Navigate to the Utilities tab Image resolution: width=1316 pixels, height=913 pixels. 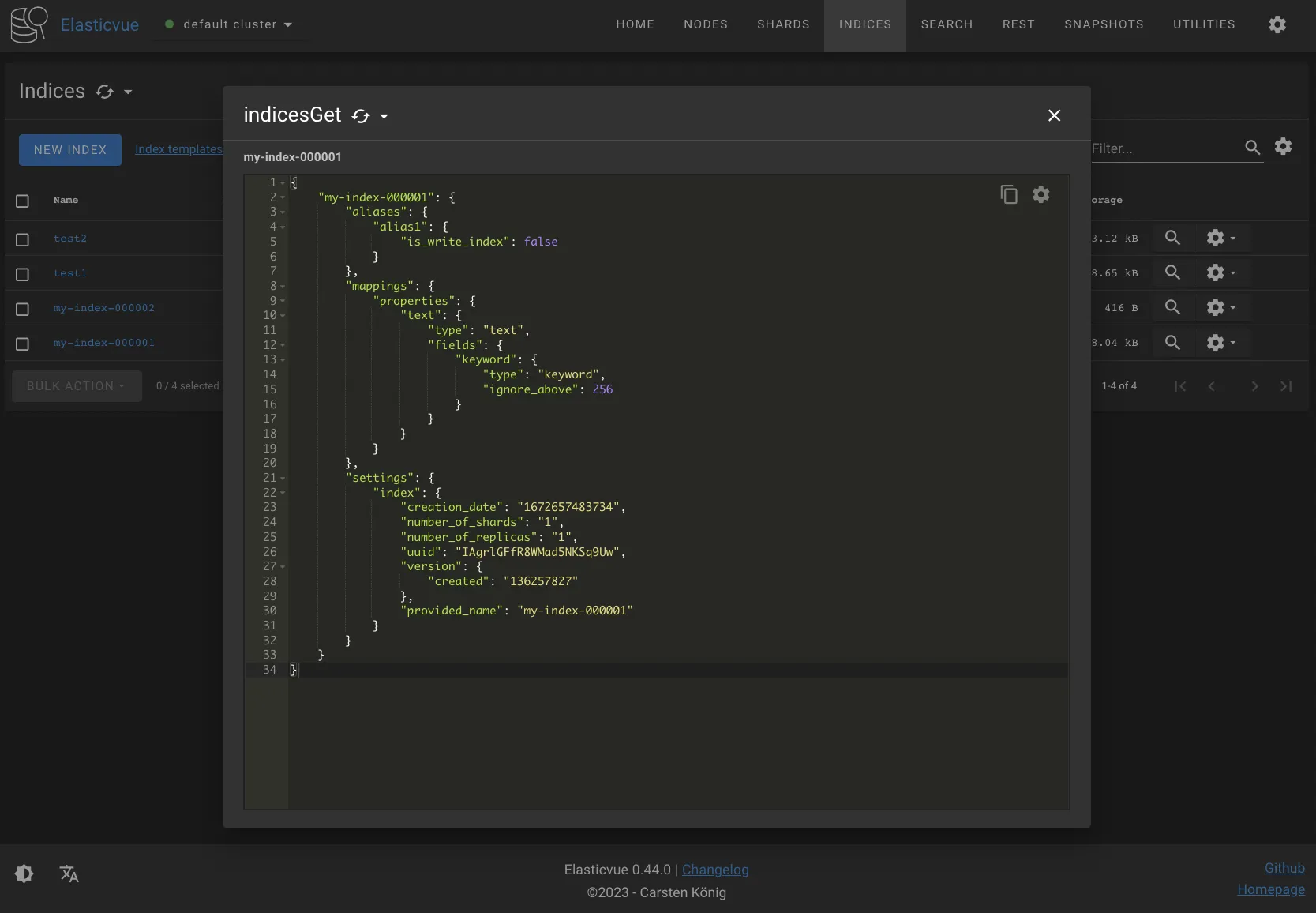(1204, 24)
